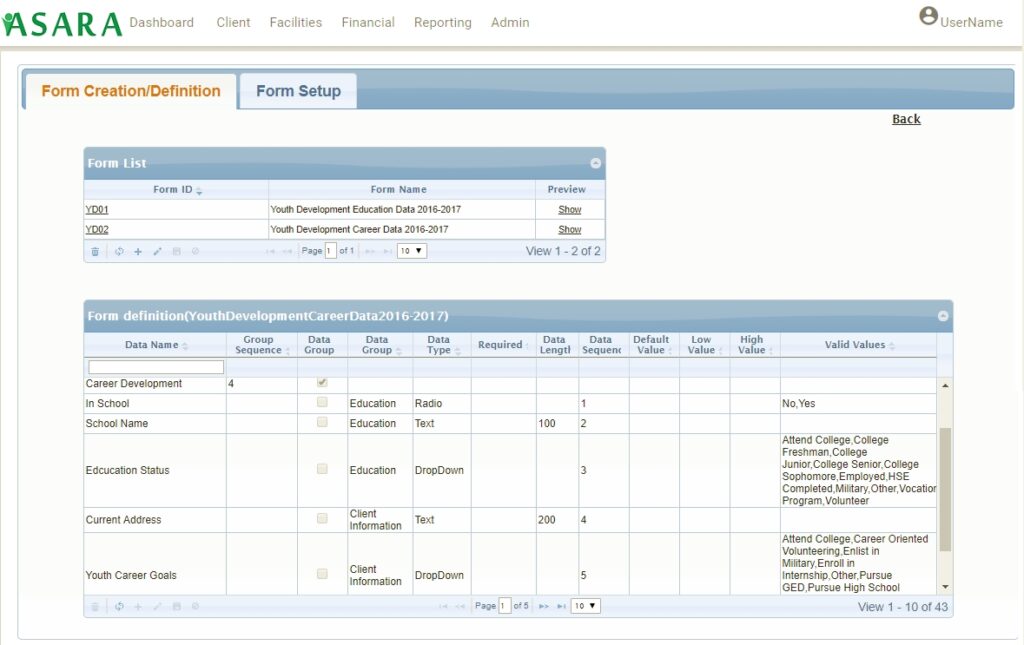1024x645 pixels.
Task: Show preview for form YD02
Action: click(570, 229)
